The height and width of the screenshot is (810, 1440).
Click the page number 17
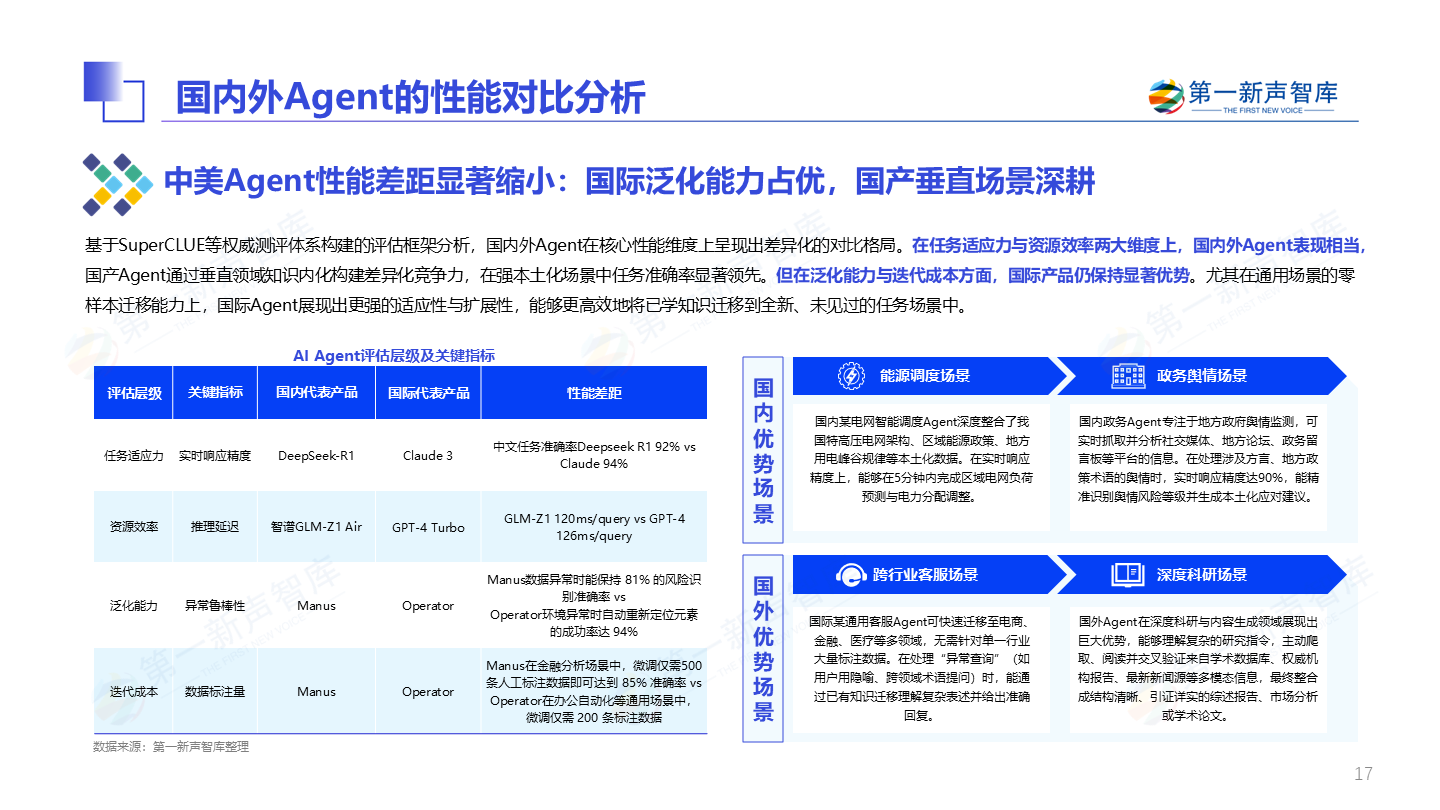[1363, 774]
